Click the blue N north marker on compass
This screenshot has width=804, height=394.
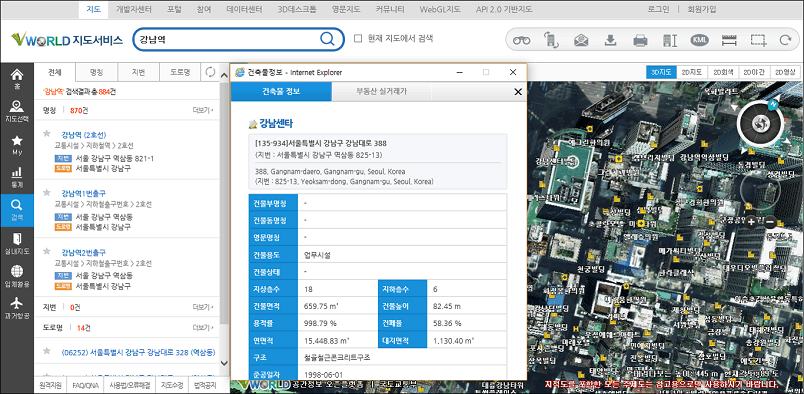773,105
